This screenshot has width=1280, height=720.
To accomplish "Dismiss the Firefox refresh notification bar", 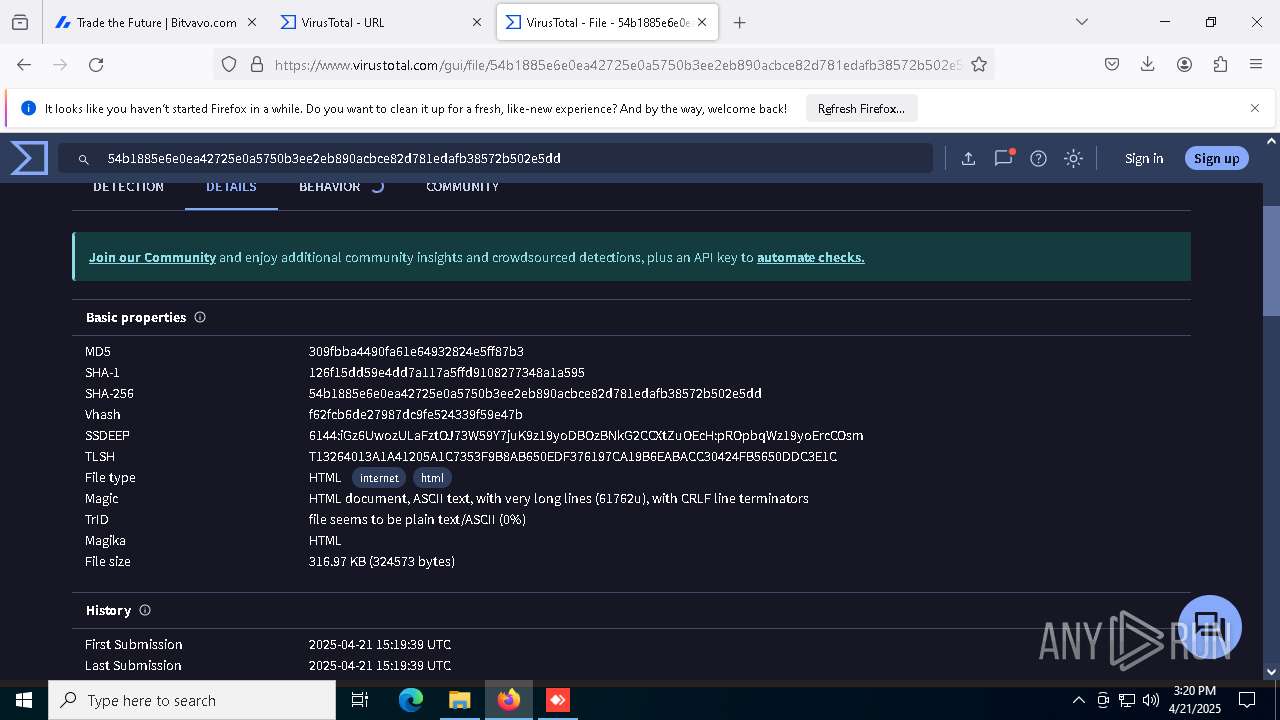I will tap(1255, 108).
